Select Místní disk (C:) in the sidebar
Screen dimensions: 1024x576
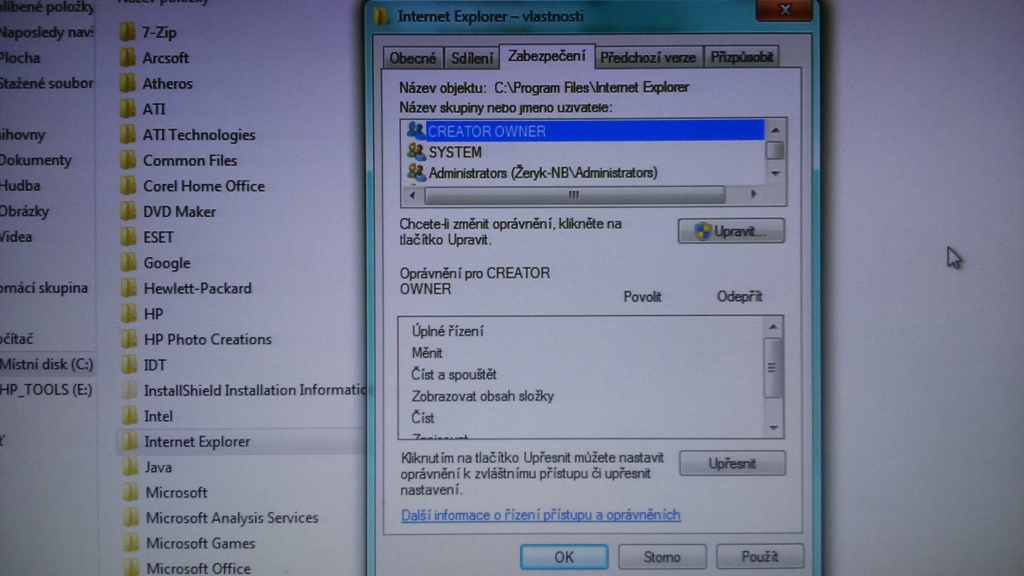coord(47,364)
